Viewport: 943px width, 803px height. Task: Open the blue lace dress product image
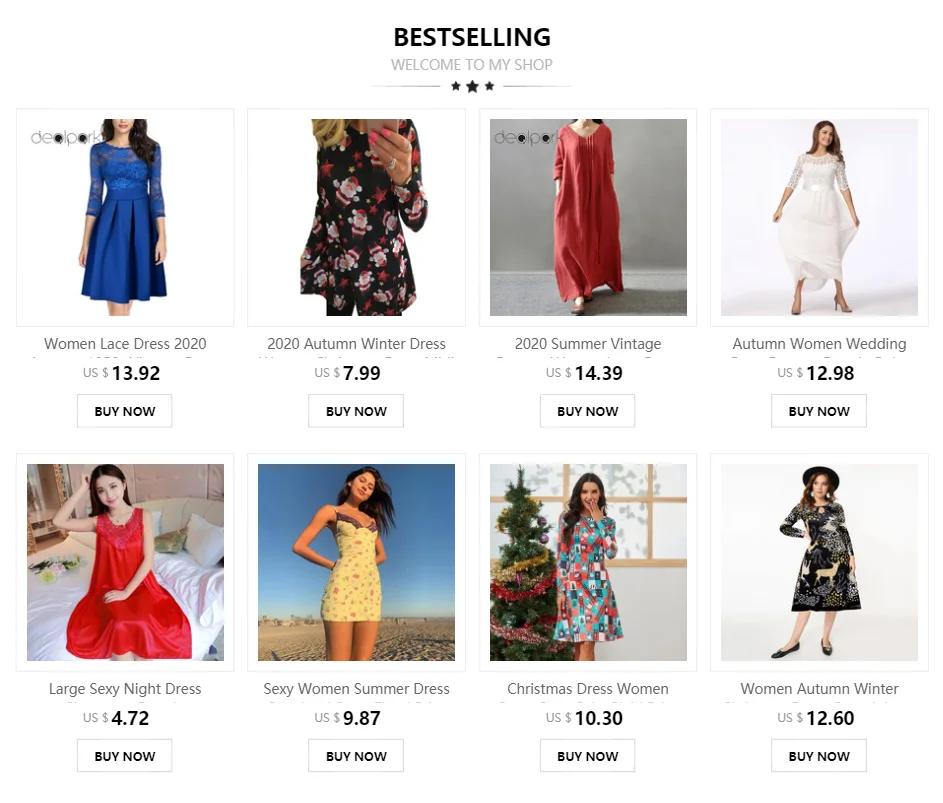[125, 217]
